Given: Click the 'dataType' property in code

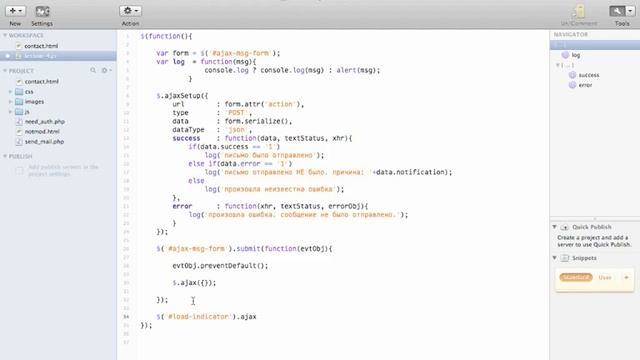Looking at the screenshot, I should 188,130.
